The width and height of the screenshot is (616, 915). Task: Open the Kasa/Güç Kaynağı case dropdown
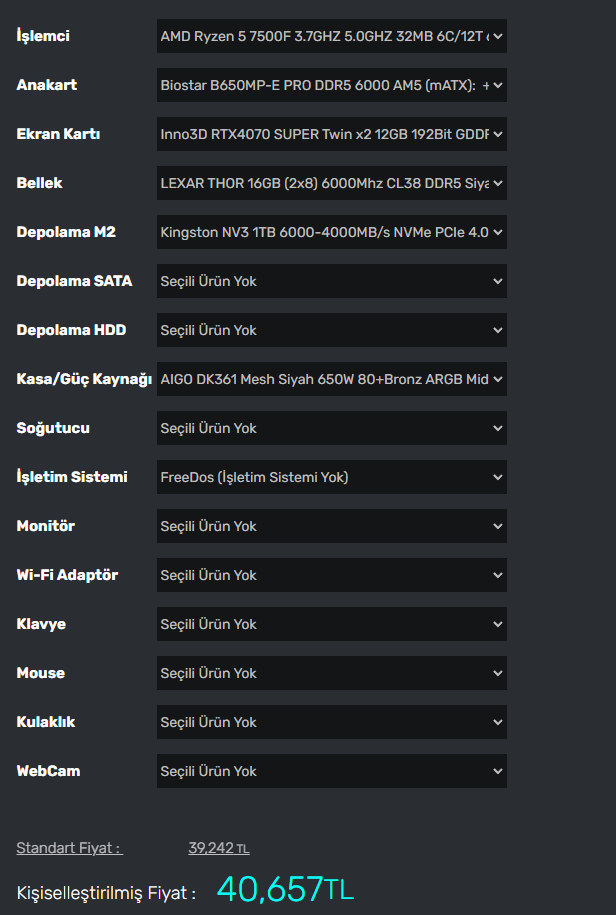[331, 380]
